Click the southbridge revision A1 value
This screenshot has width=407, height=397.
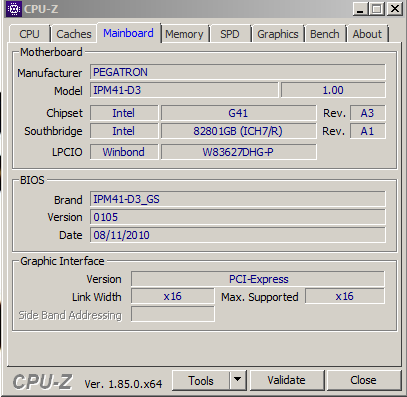368,131
